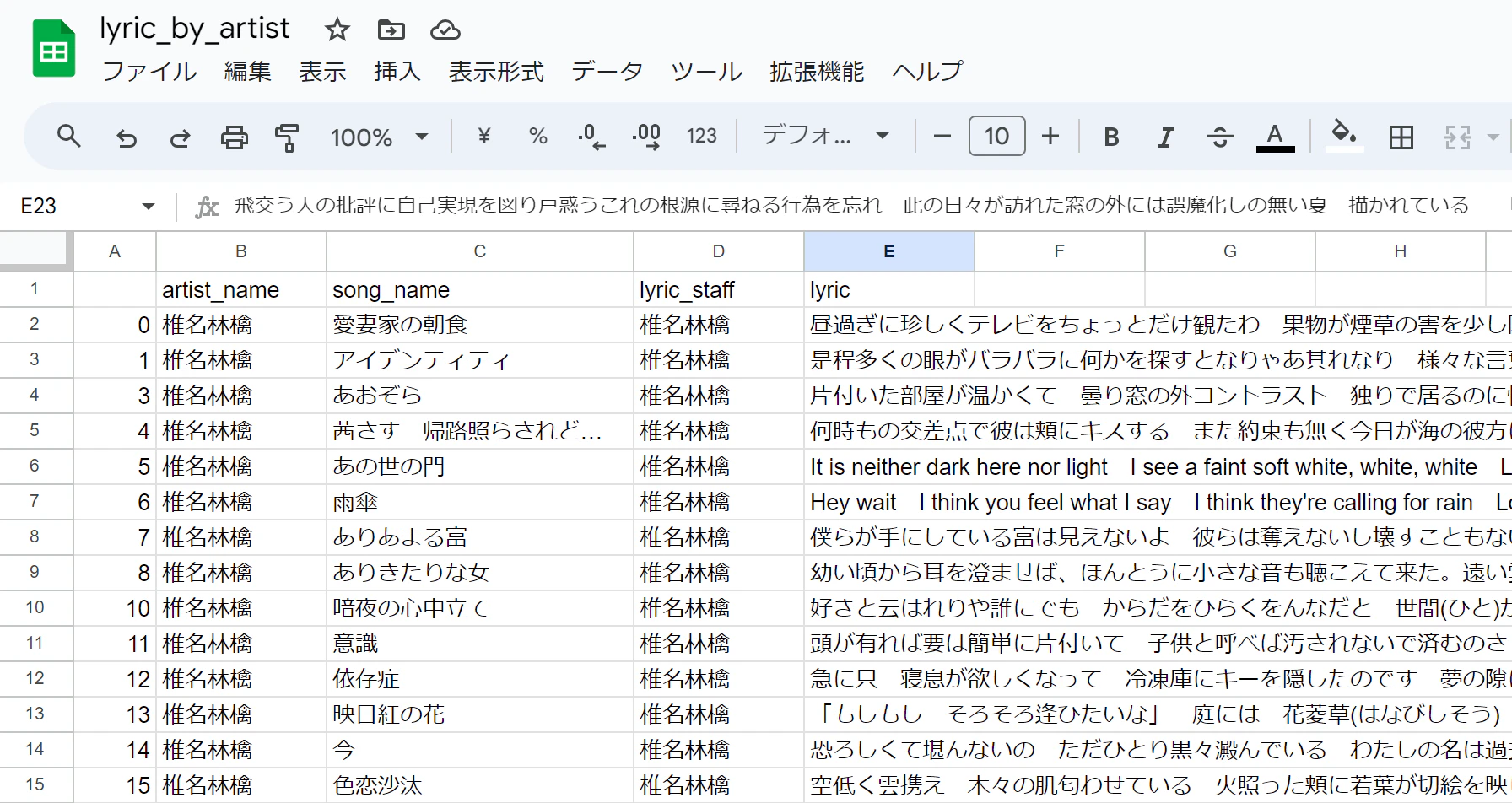Open the 123 number format menu
The height and width of the screenshot is (803, 1512).
pos(701,136)
